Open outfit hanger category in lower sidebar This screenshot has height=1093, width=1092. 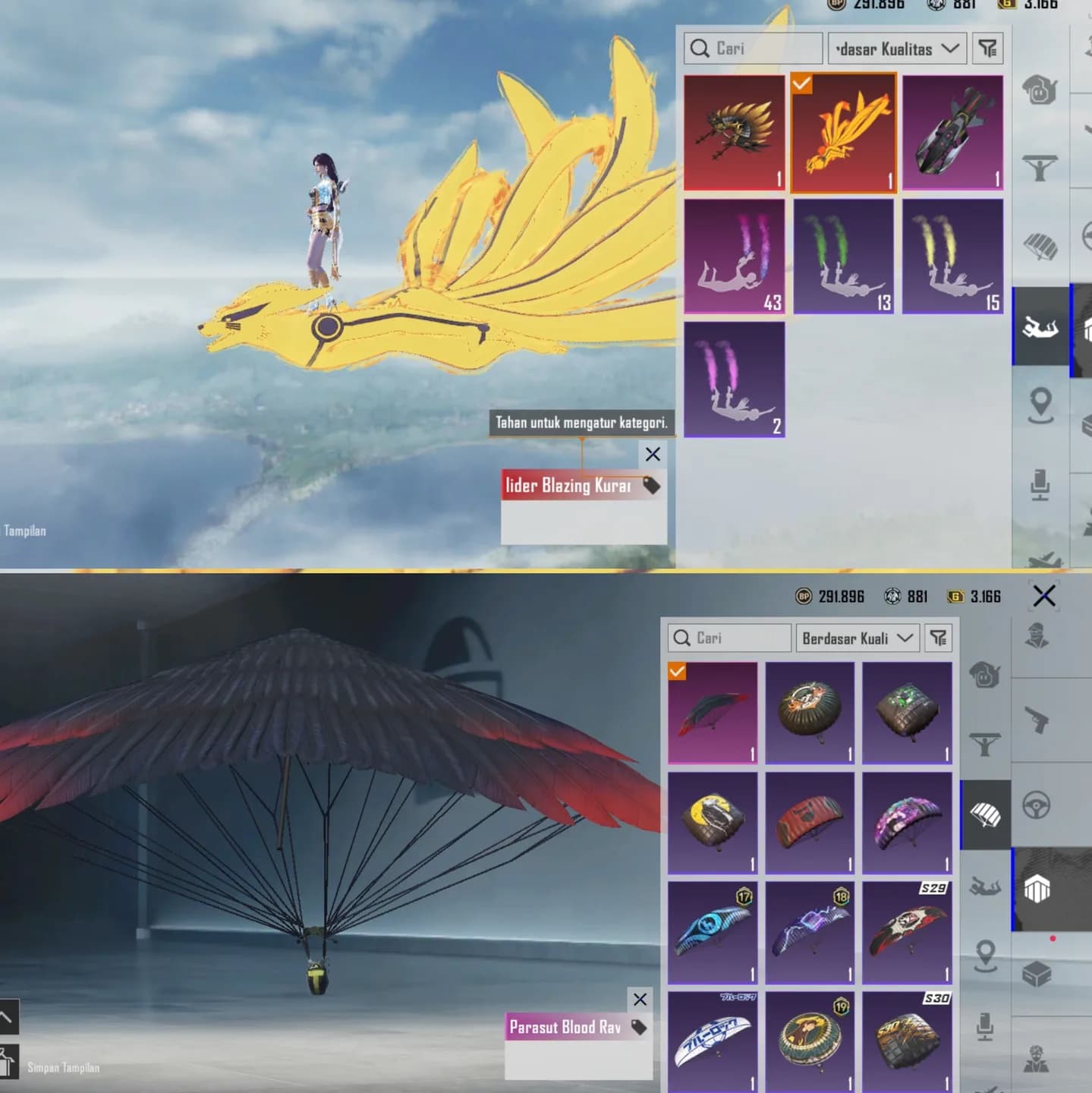coord(985,744)
